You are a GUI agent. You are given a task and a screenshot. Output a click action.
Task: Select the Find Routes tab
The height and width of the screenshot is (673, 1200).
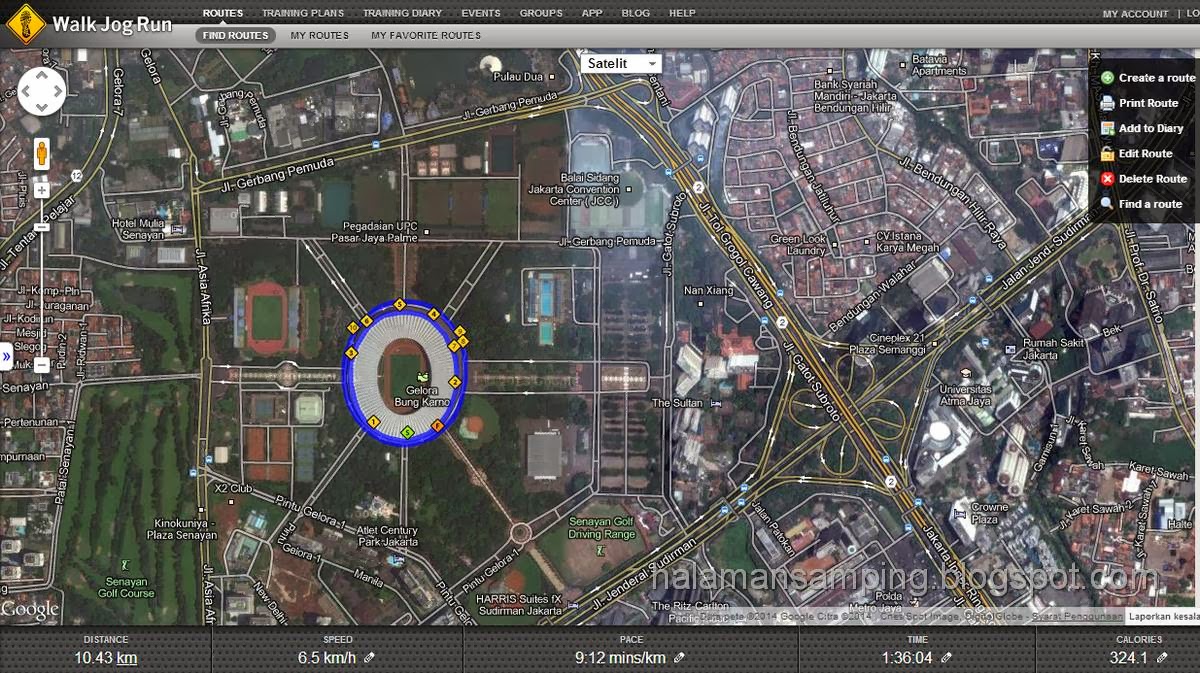pyautogui.click(x=235, y=35)
